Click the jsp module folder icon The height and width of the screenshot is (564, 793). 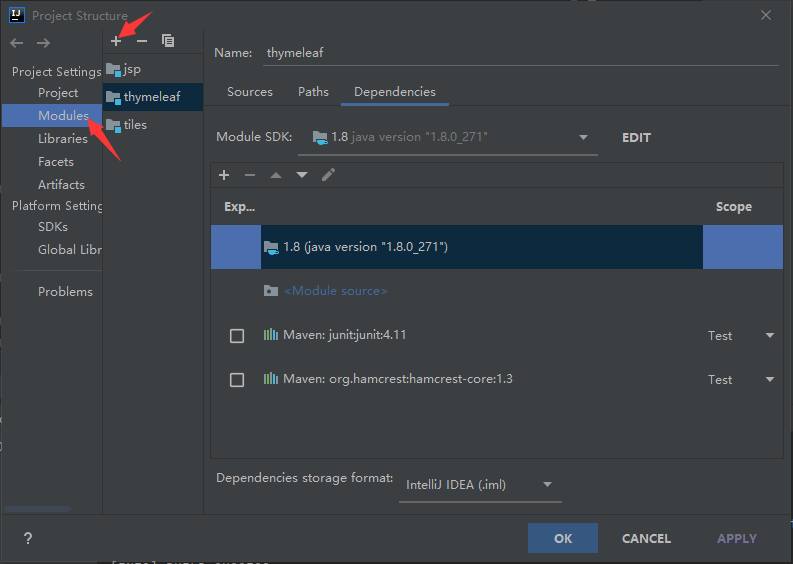point(113,70)
